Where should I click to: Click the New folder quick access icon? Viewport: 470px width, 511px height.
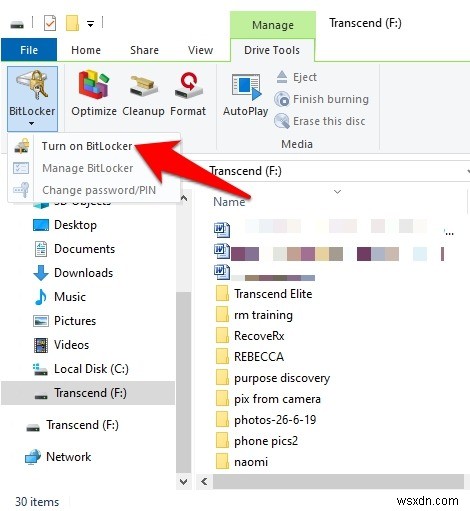coord(72,23)
